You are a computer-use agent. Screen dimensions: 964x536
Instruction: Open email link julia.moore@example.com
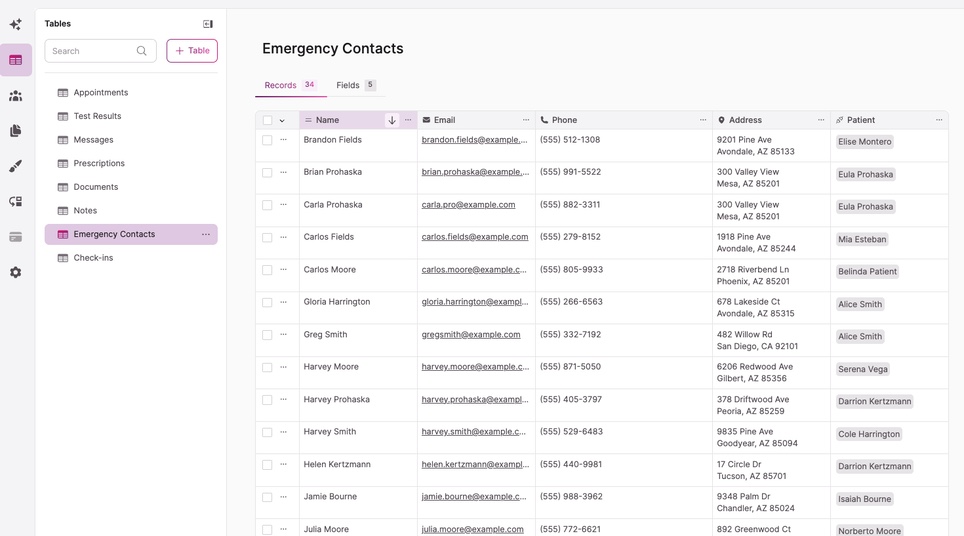(x=473, y=529)
